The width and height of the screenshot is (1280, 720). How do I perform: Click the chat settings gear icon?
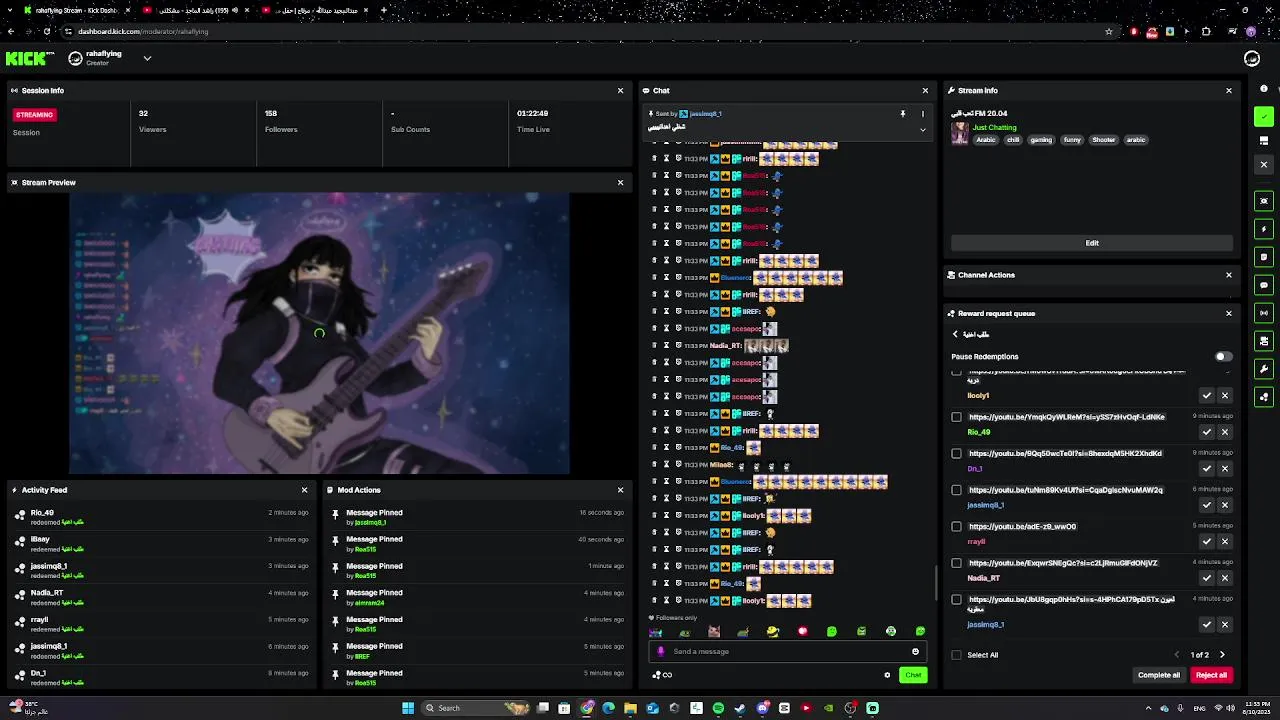(887, 675)
